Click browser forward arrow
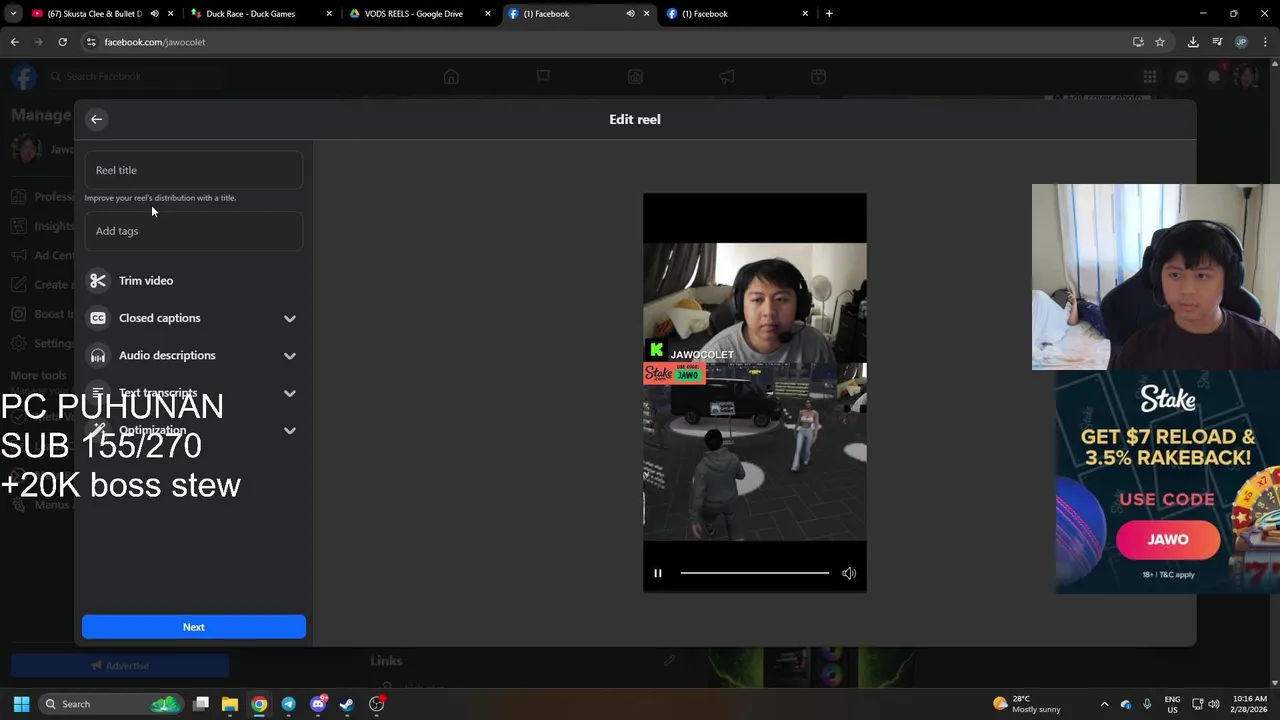Image resolution: width=1280 pixels, height=720 pixels. click(38, 42)
